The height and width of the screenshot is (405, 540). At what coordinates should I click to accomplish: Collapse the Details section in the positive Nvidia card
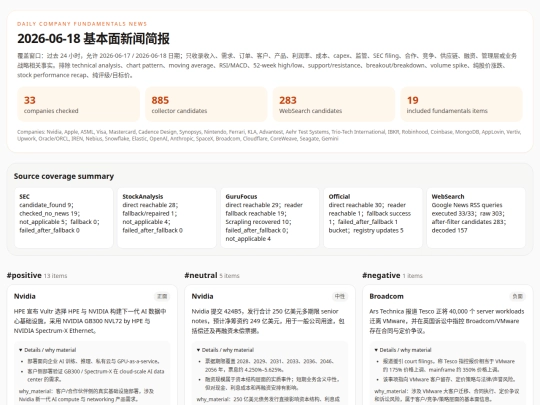click(x=48, y=350)
